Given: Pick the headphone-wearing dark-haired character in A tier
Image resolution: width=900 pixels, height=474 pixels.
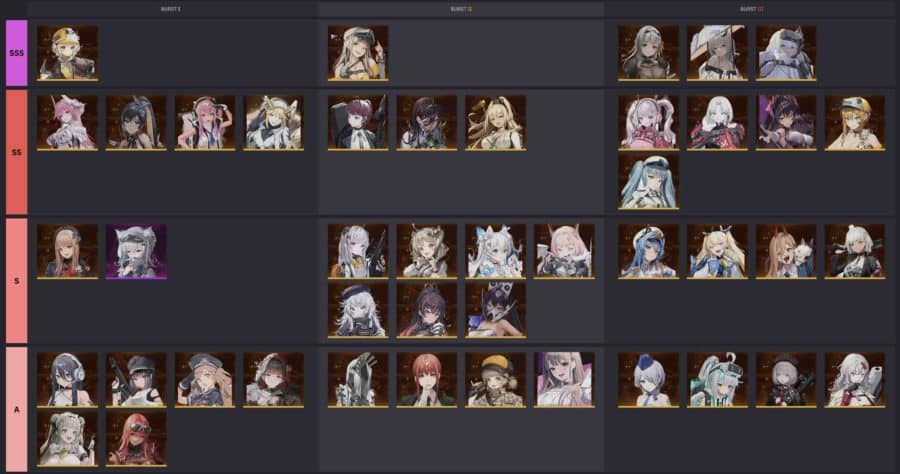Looking at the screenshot, I should point(67,380).
